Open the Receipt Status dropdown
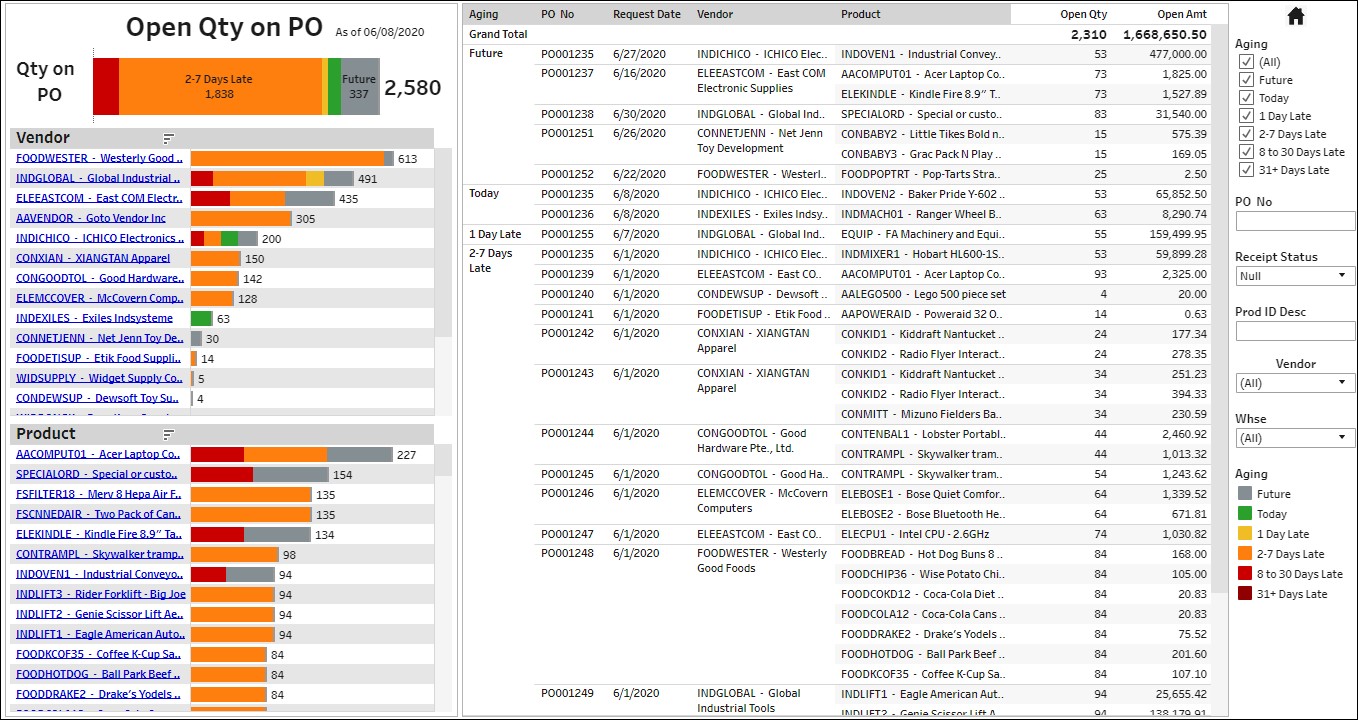1358x720 pixels. [x=1294, y=276]
